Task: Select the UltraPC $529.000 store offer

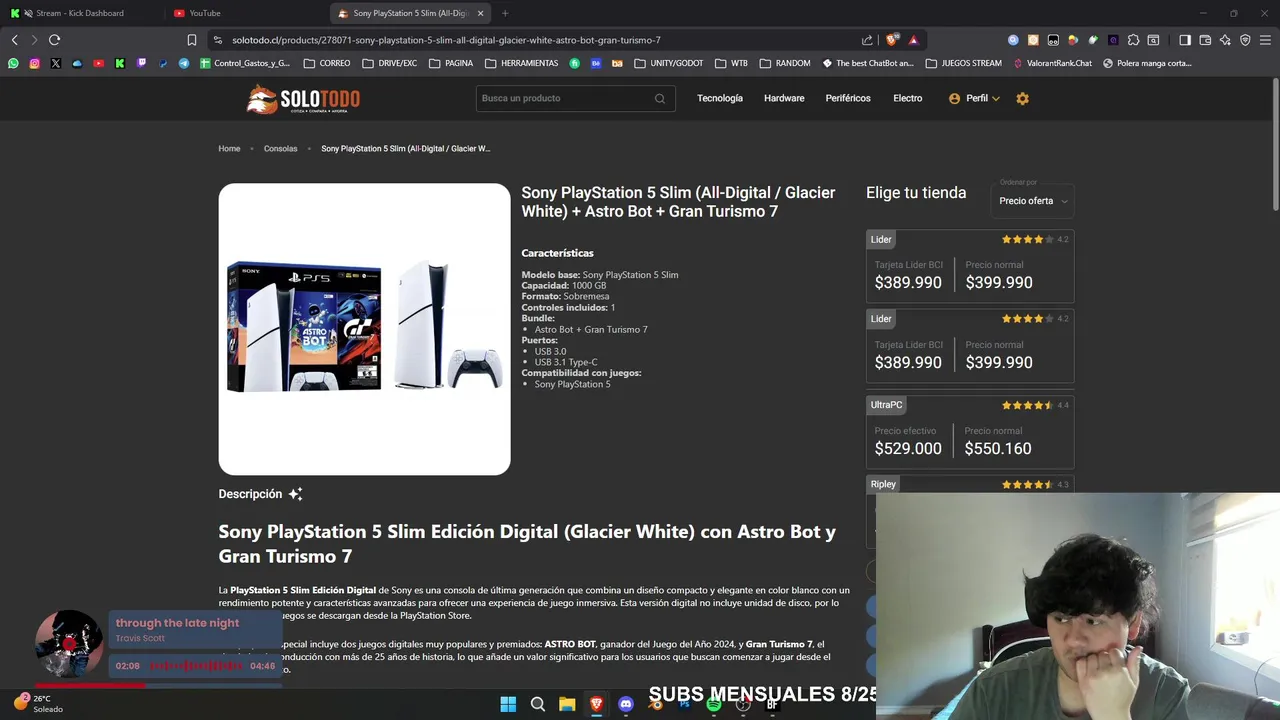Action: [970, 433]
